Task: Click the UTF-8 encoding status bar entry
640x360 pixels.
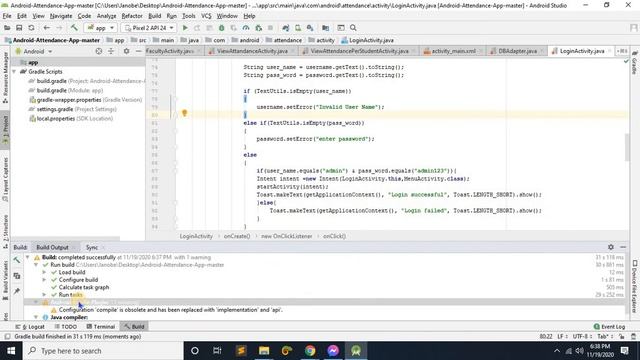Action: point(582,337)
